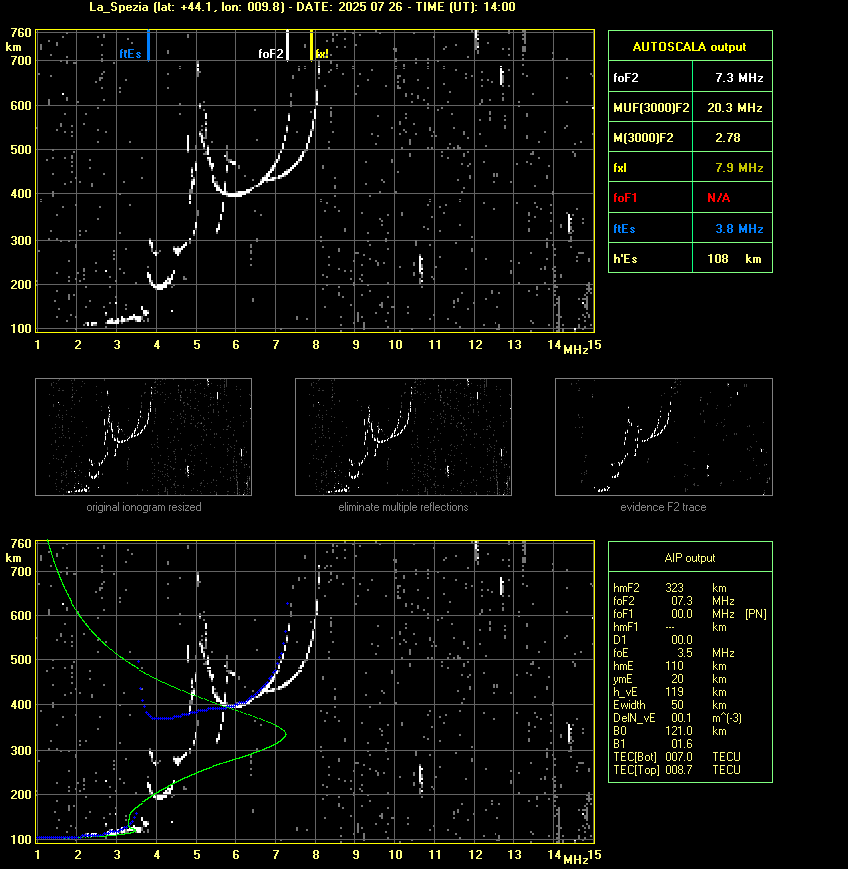Select the h_vE 119 km row

[x=670, y=692]
